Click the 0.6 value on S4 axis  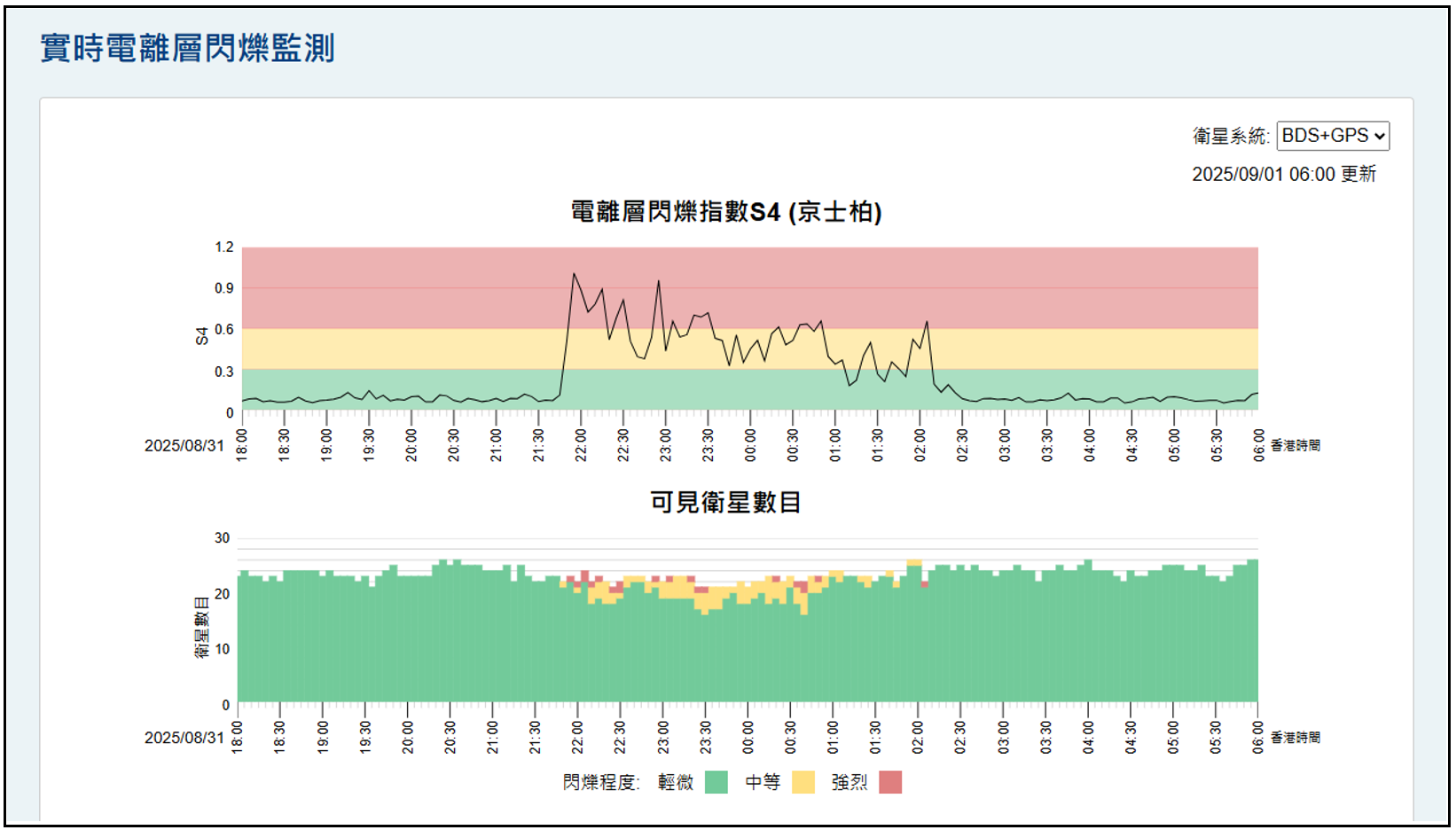(224, 330)
